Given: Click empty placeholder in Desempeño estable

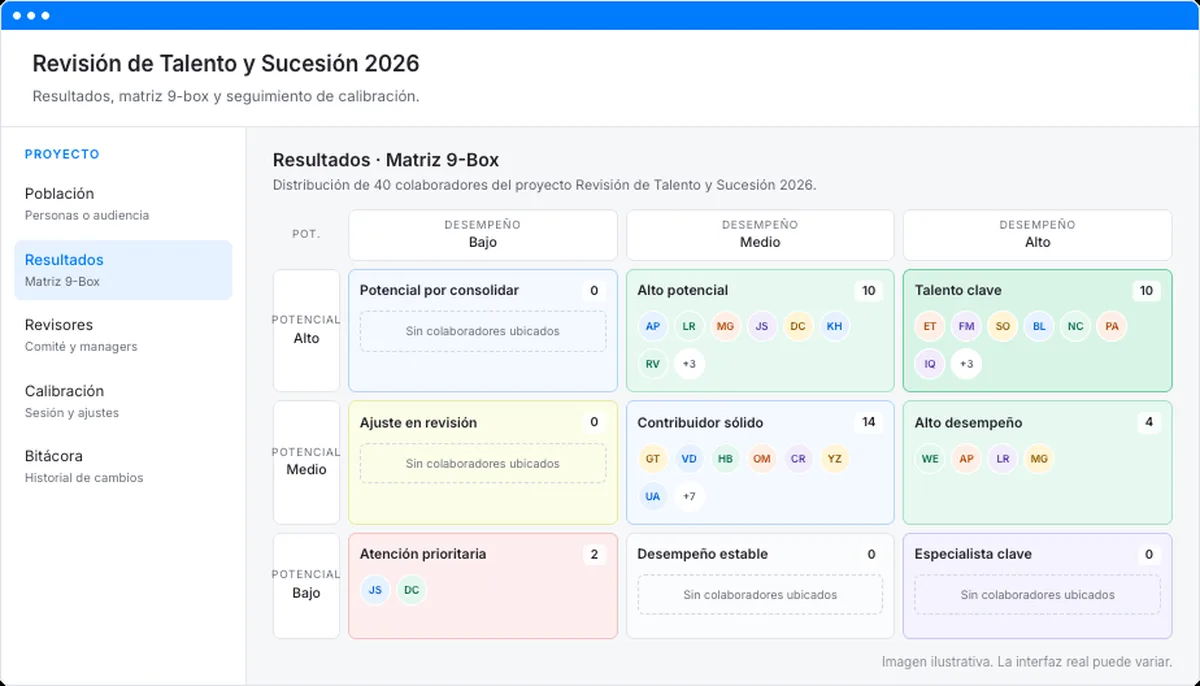Looking at the screenshot, I should [x=760, y=594].
